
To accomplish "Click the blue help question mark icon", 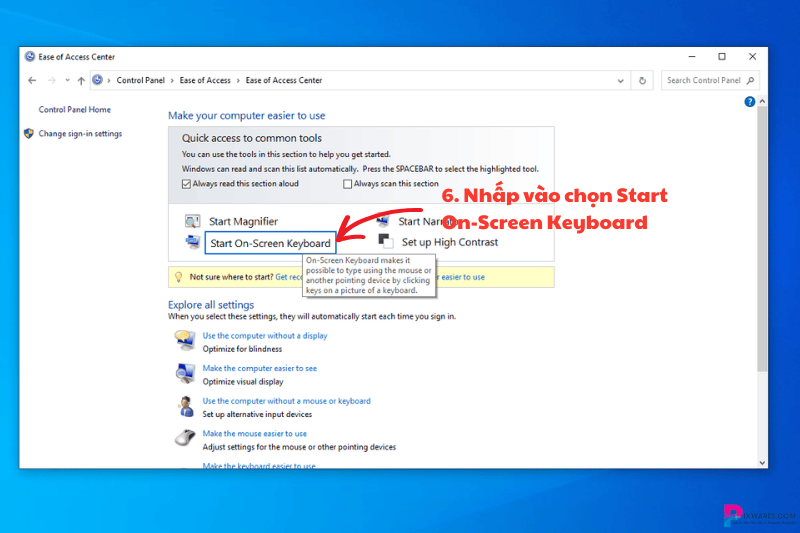I will tap(749, 102).
